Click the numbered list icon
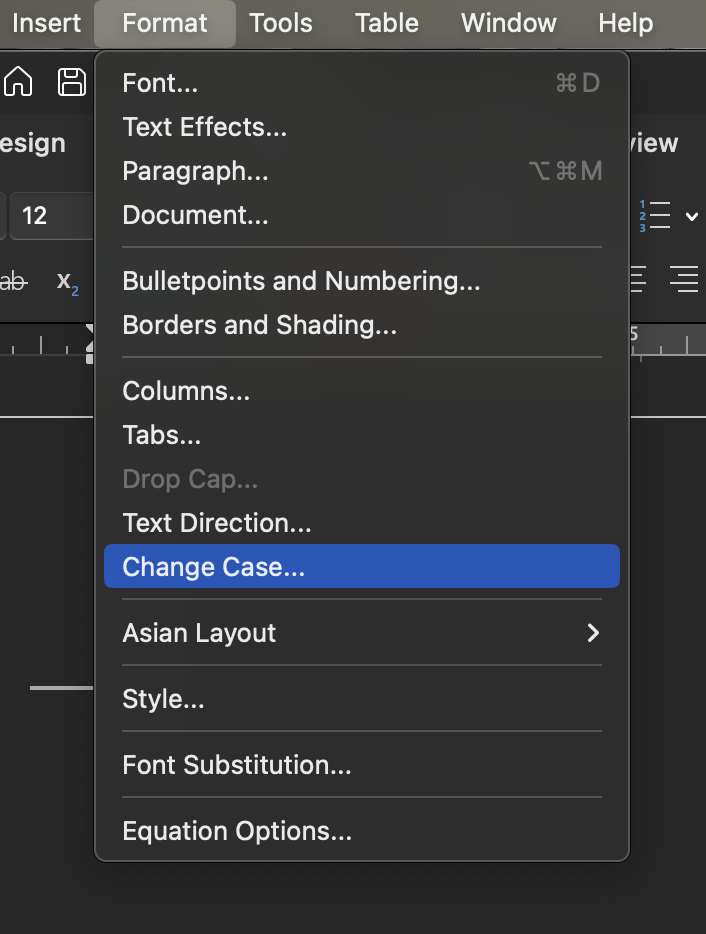706x934 pixels. click(x=655, y=215)
